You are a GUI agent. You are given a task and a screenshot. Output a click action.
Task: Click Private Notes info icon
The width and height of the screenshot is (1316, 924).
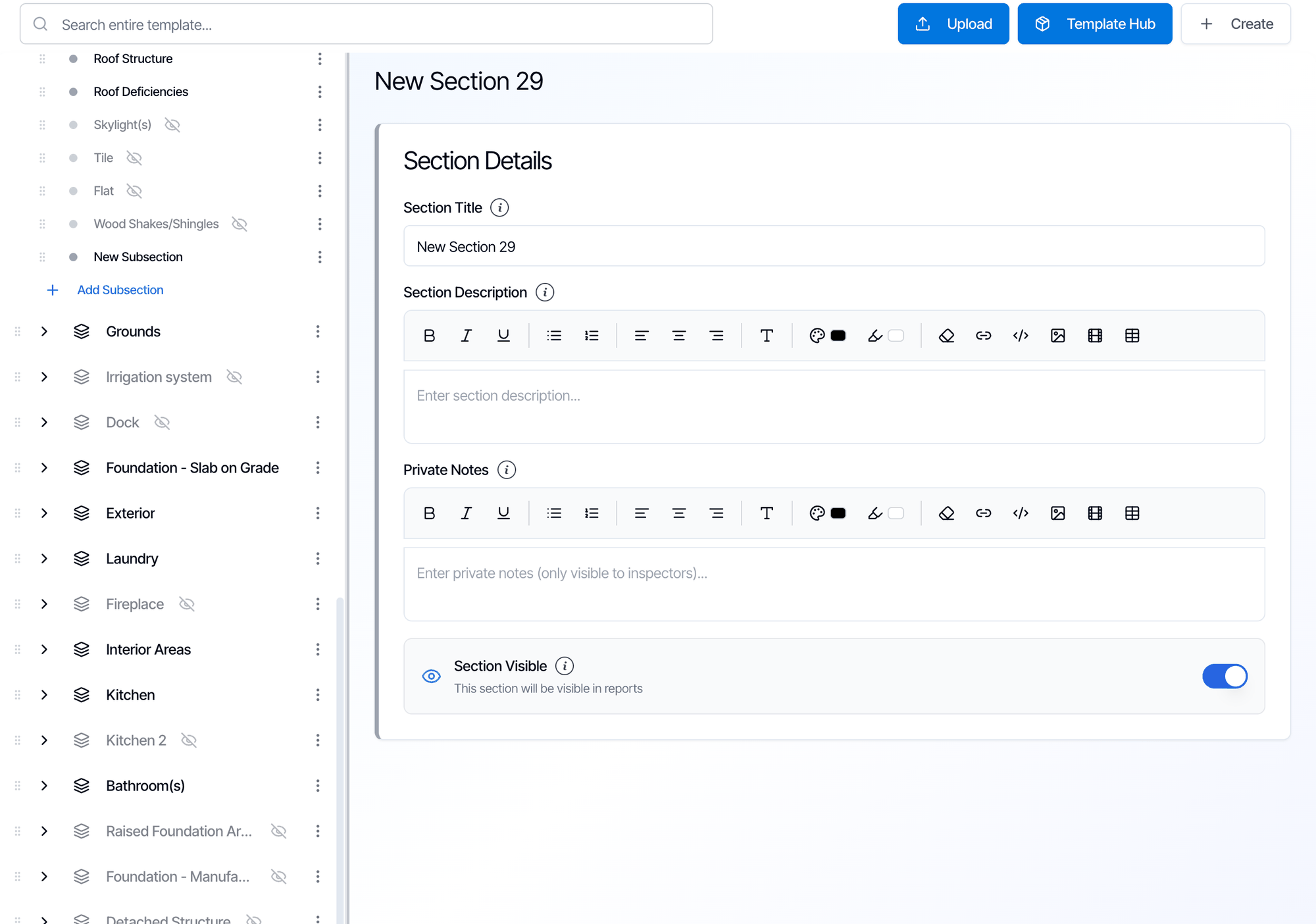click(x=507, y=470)
